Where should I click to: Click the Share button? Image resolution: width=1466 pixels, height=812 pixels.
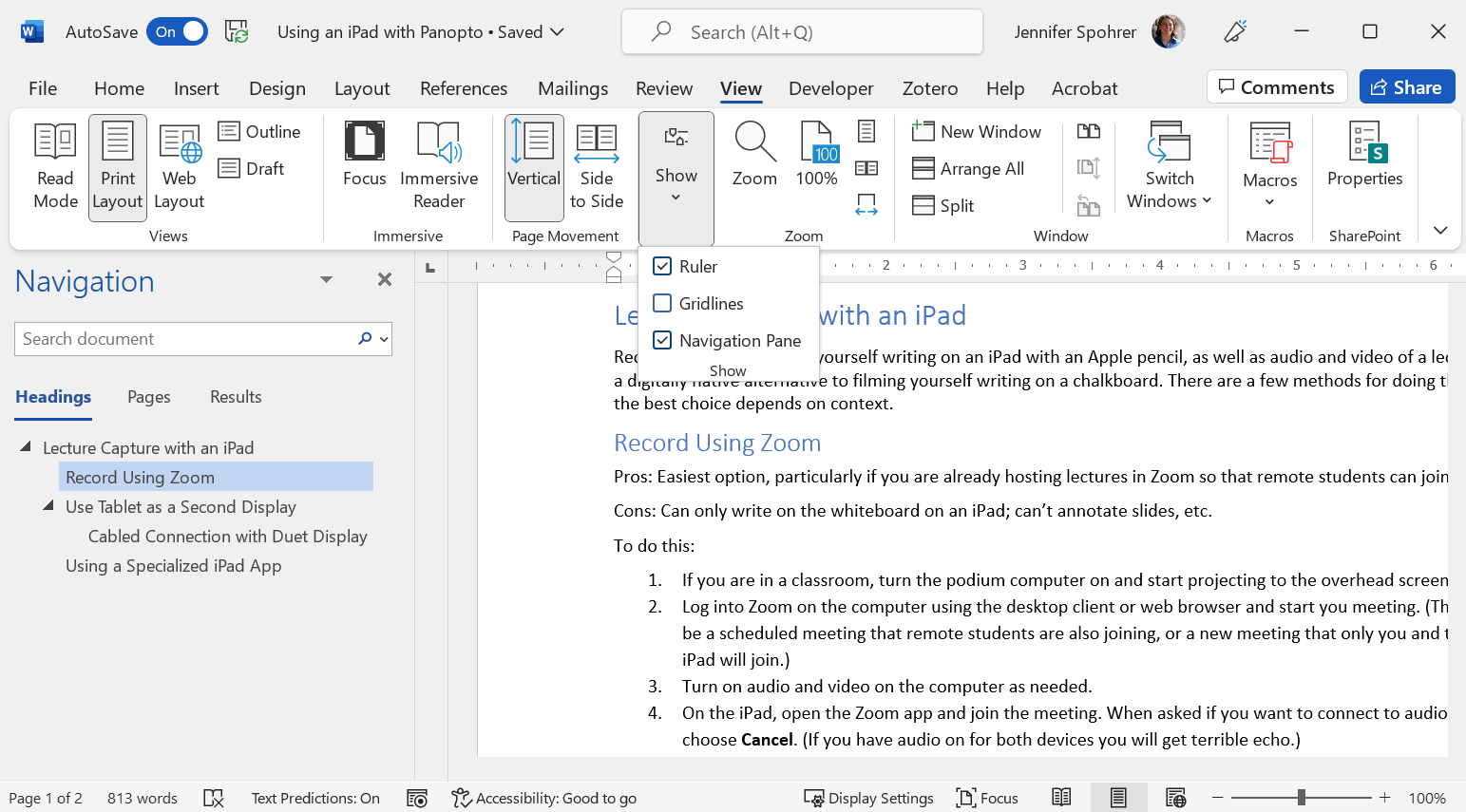1407,87
